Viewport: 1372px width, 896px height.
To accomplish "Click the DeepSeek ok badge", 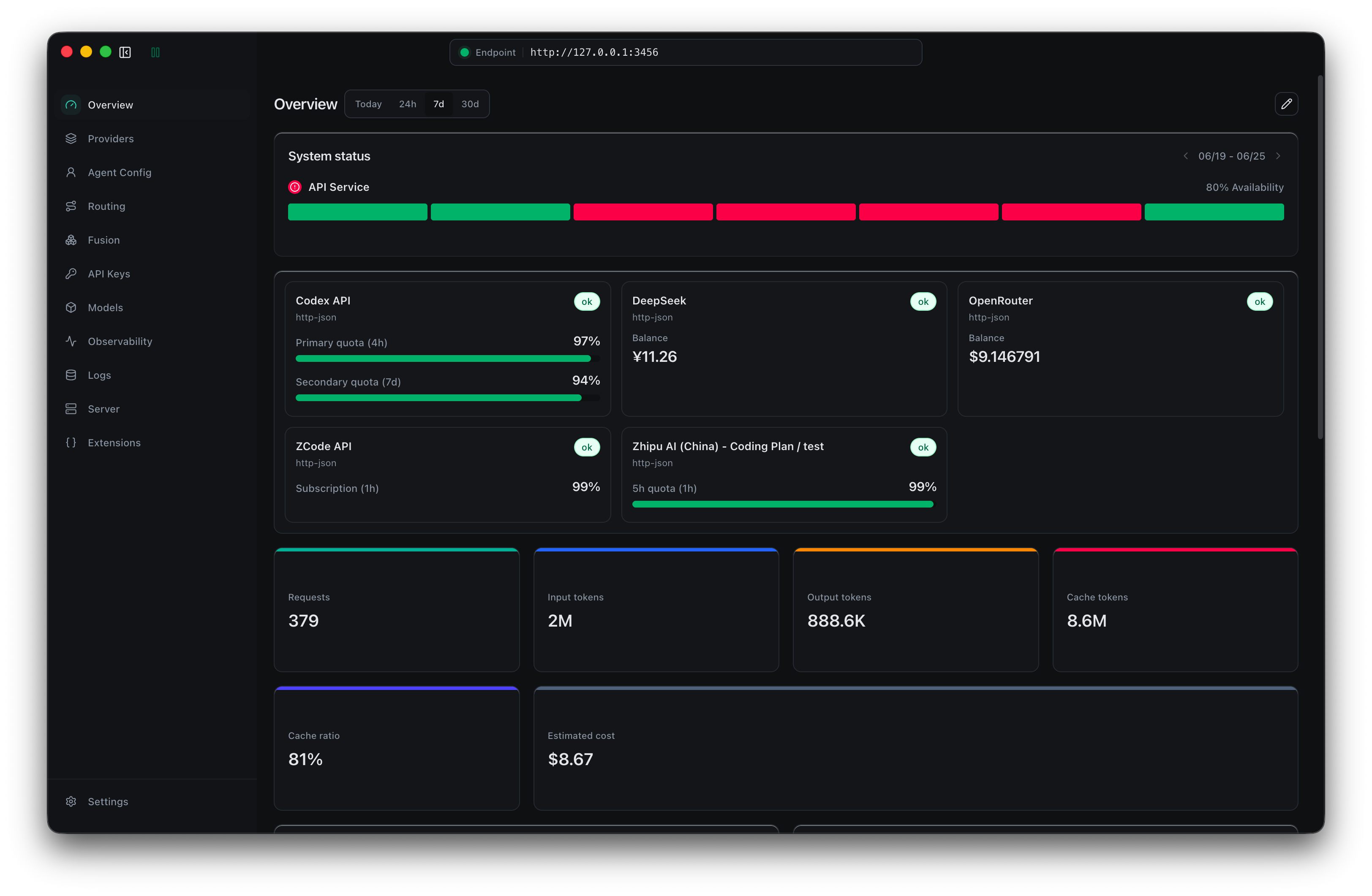I will (x=923, y=301).
